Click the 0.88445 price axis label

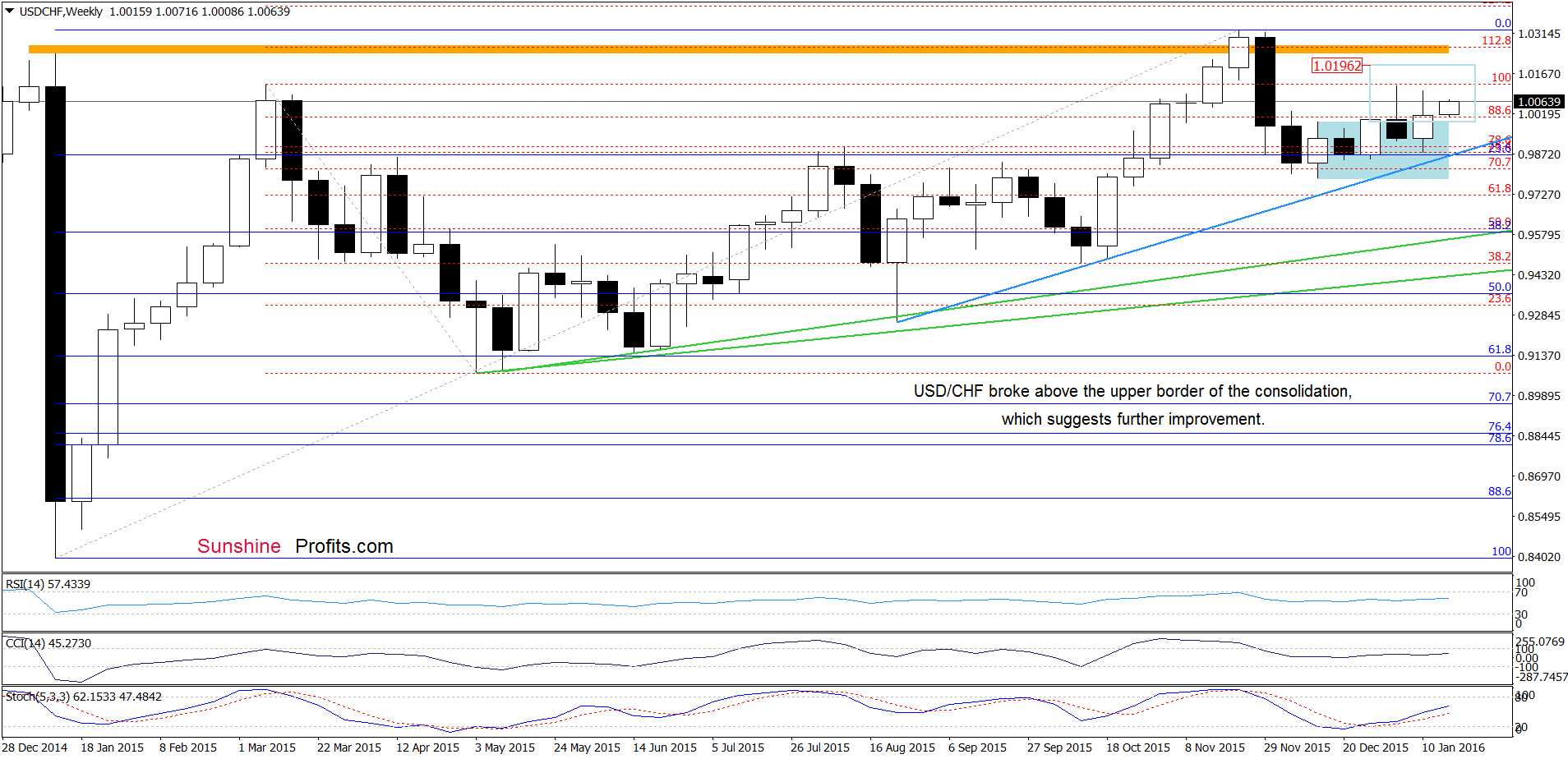[1538, 436]
